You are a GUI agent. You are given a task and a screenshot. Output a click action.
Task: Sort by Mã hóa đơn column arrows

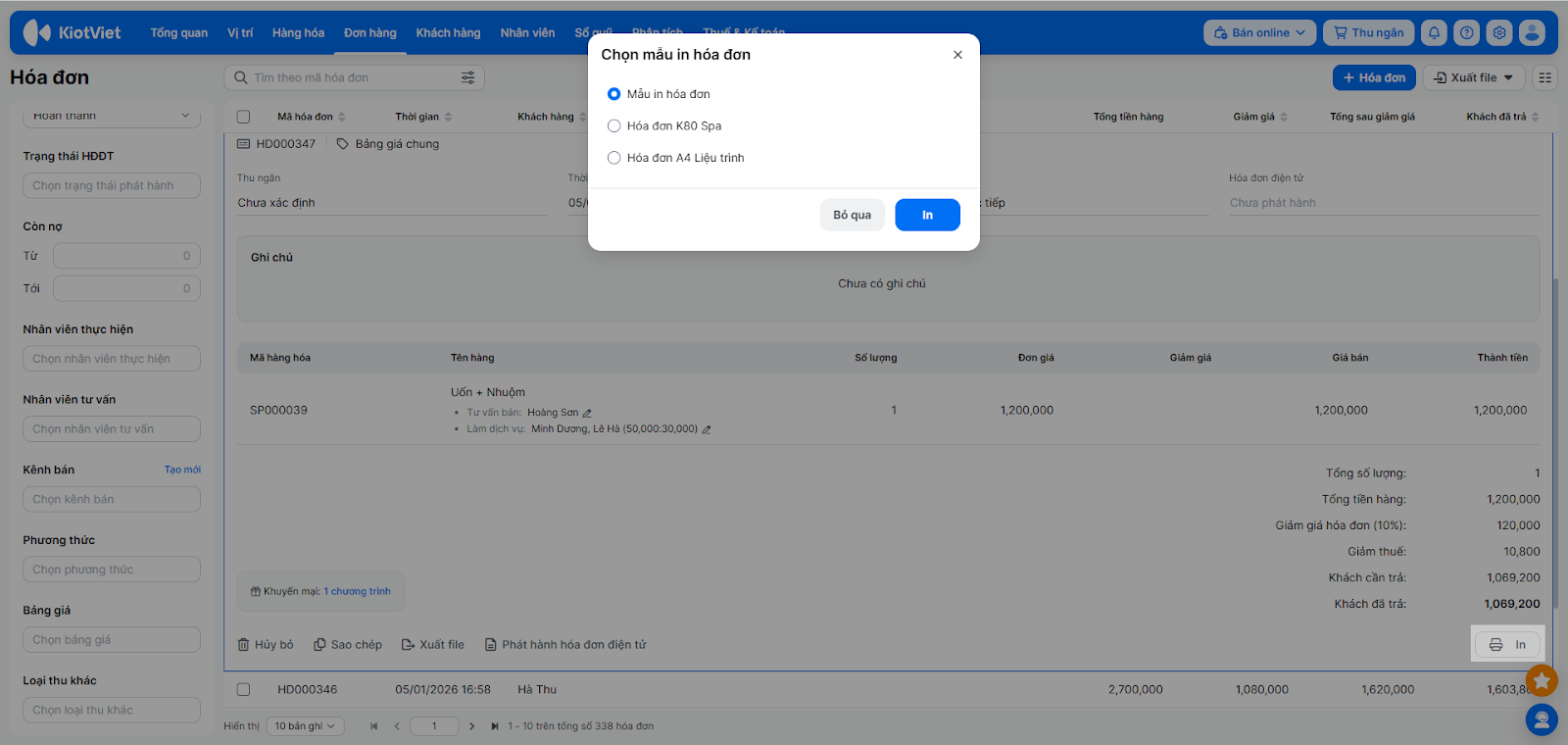pos(342,117)
